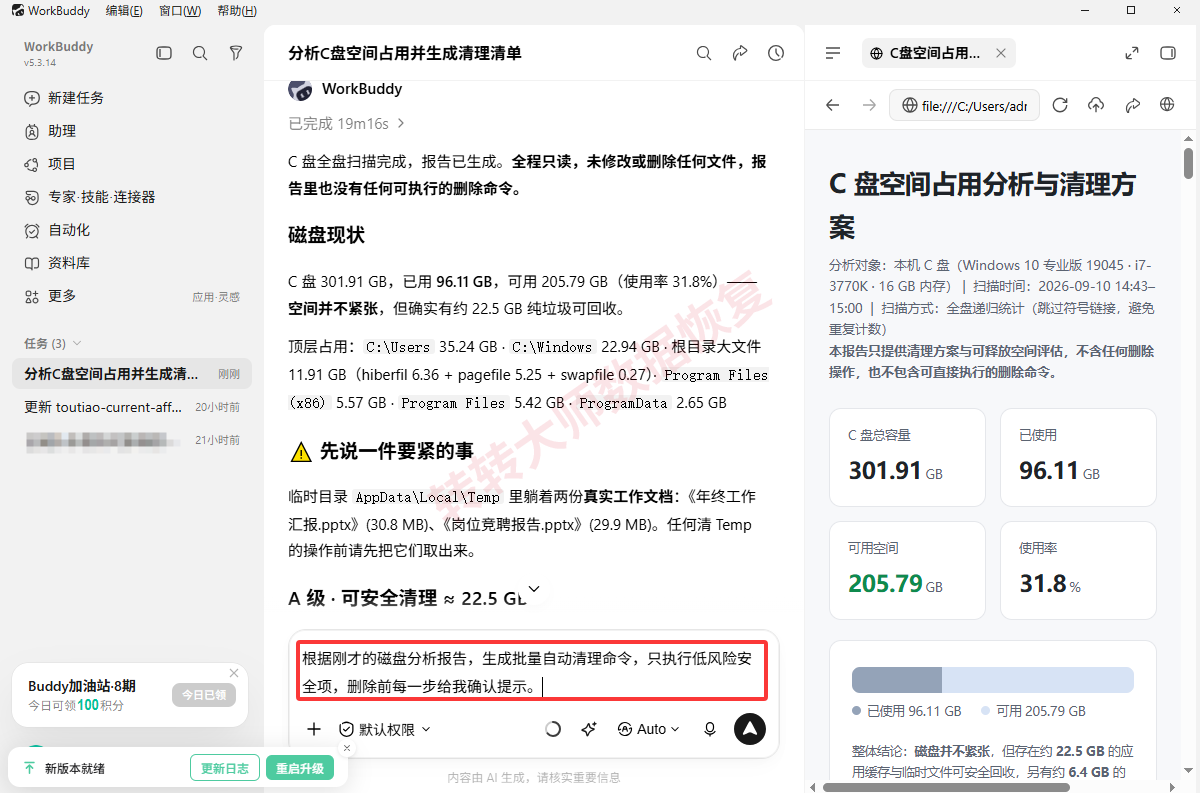The height and width of the screenshot is (793, 1200).
Task: Click the WorkBuddy avatar icon
Action: click(x=300, y=89)
